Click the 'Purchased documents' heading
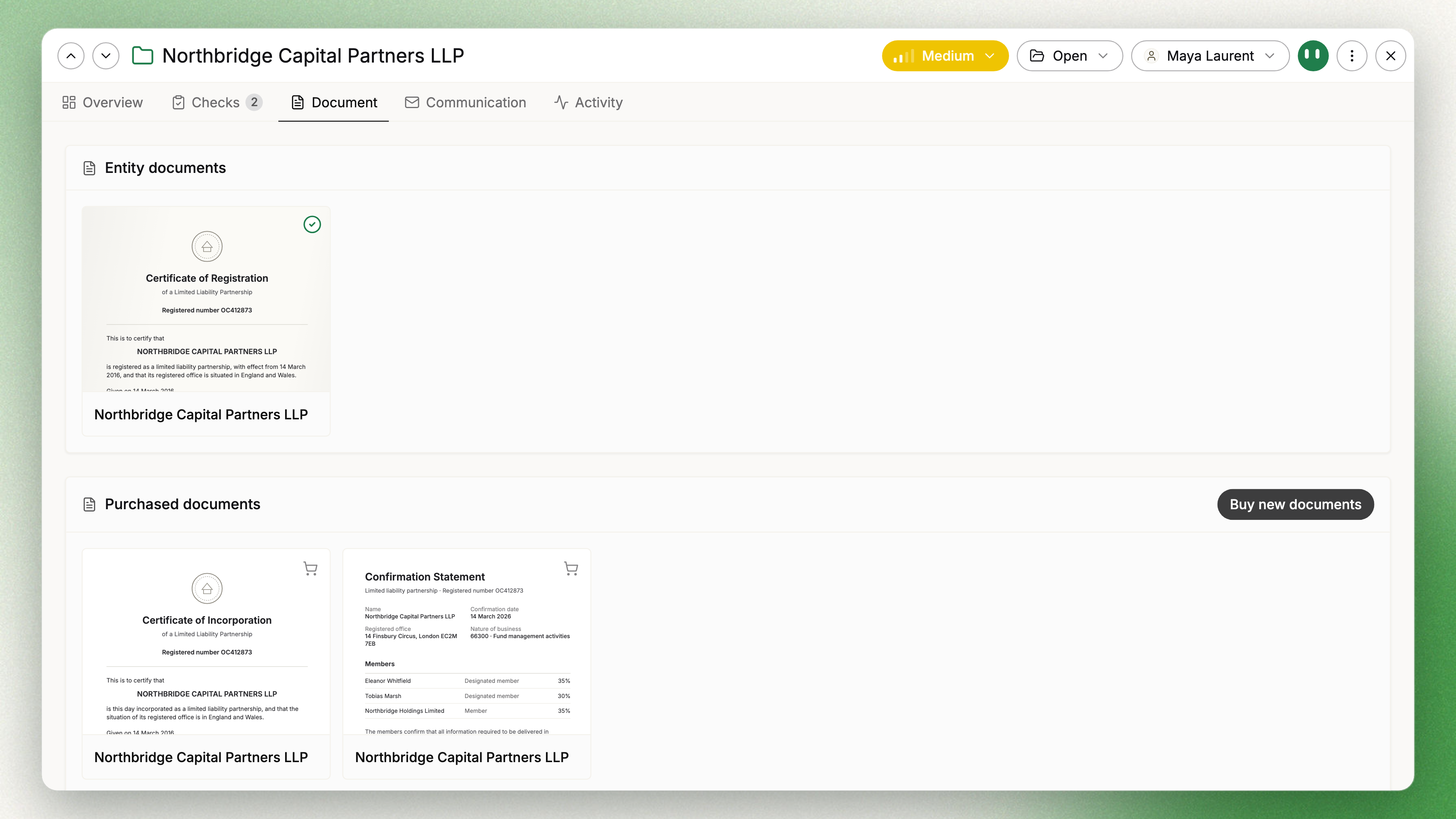The width and height of the screenshot is (1456, 819). (x=182, y=504)
